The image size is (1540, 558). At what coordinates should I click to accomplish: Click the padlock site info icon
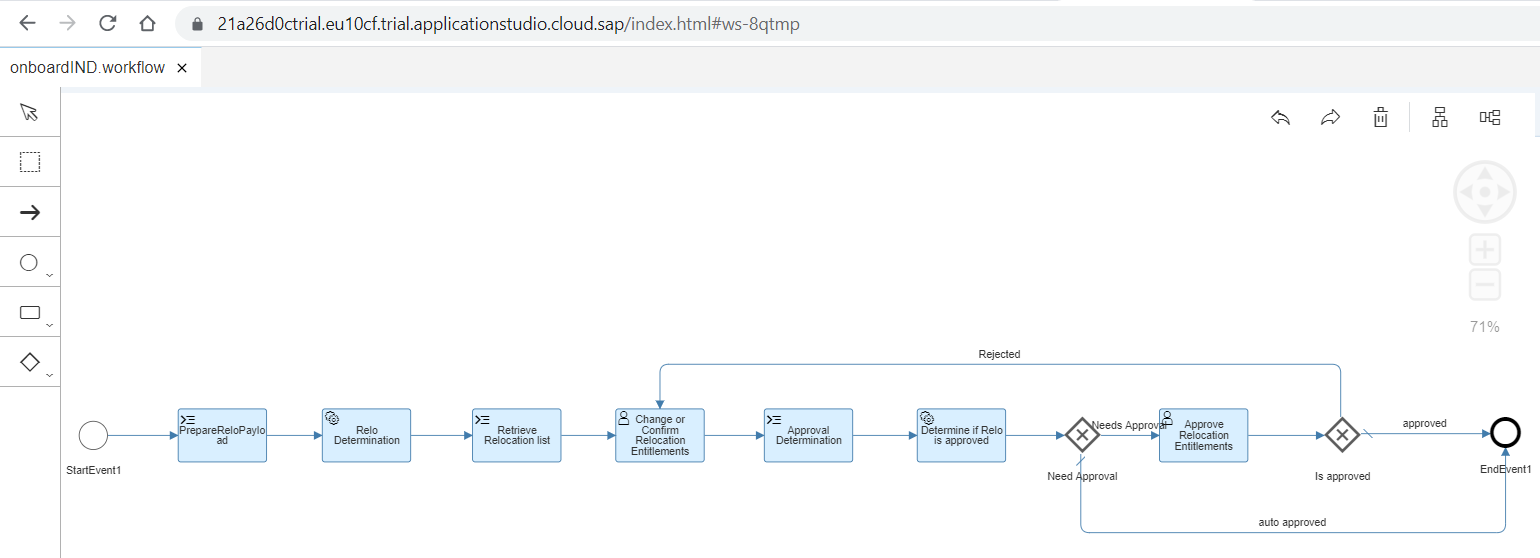(196, 23)
